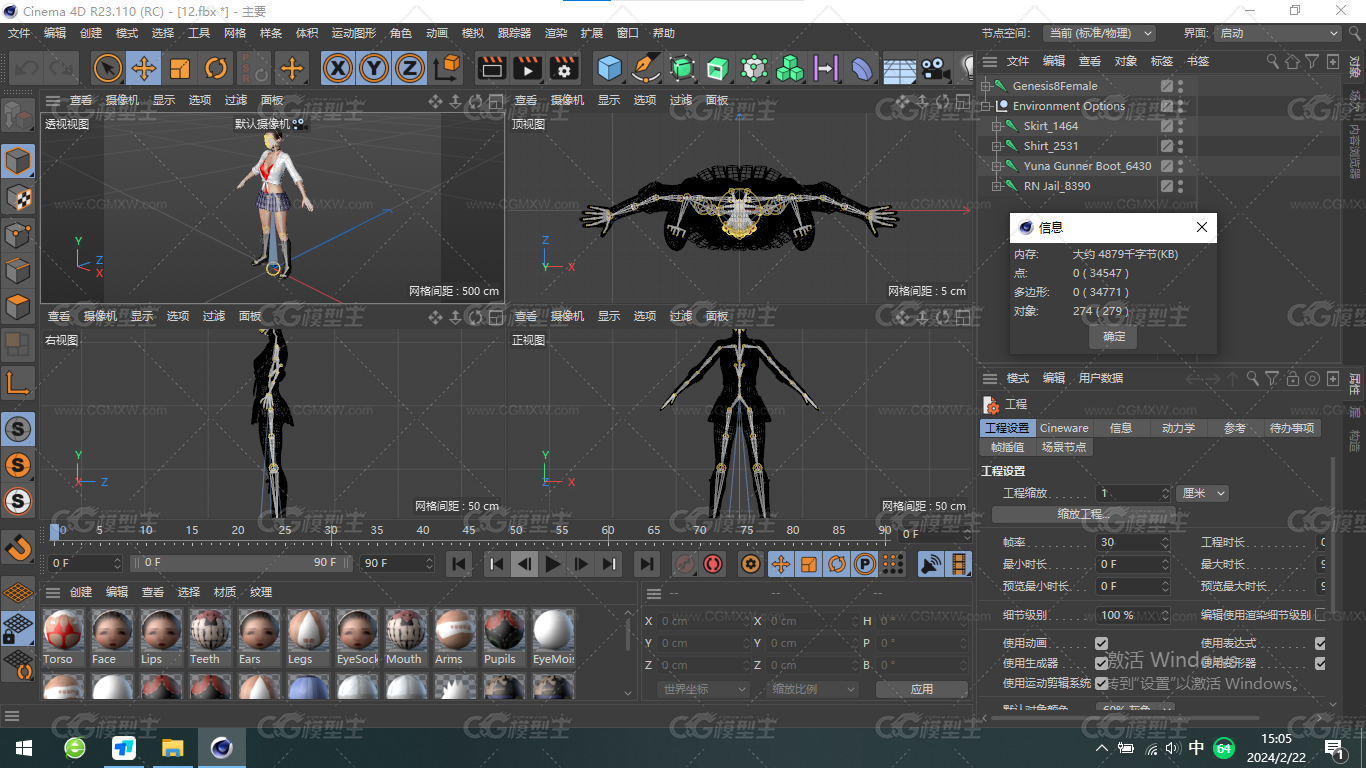Click the axis L-shaped icon in sidebar
Screen dimensions: 1366x768
(x=18, y=382)
